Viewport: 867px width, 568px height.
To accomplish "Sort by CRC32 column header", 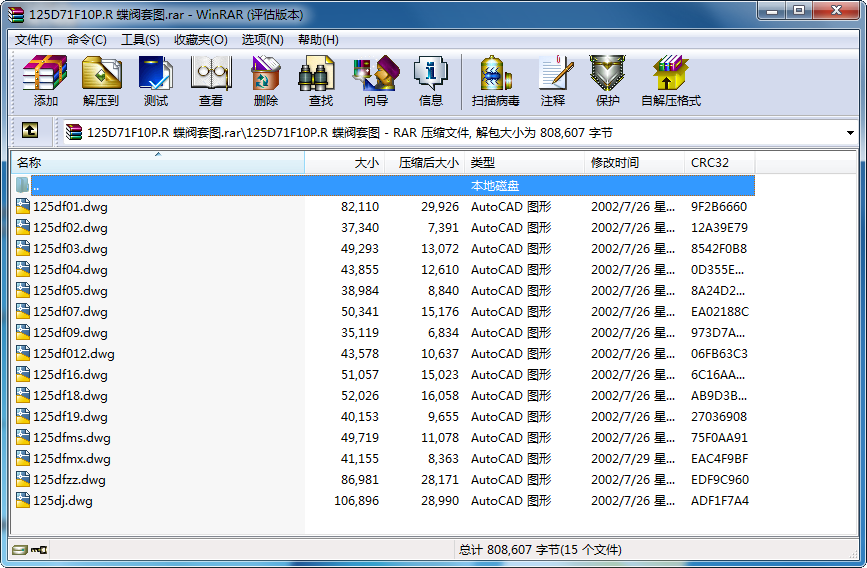I will point(719,163).
